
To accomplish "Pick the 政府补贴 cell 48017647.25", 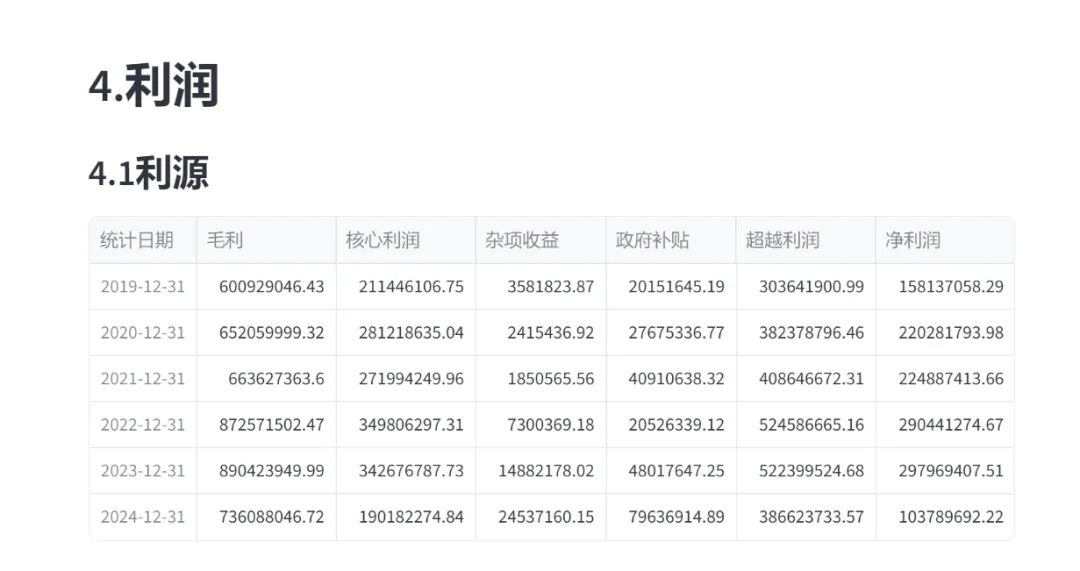I will [670, 471].
